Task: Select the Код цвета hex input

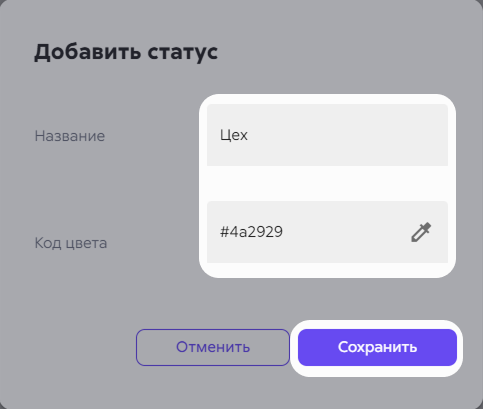Action: tap(327, 232)
